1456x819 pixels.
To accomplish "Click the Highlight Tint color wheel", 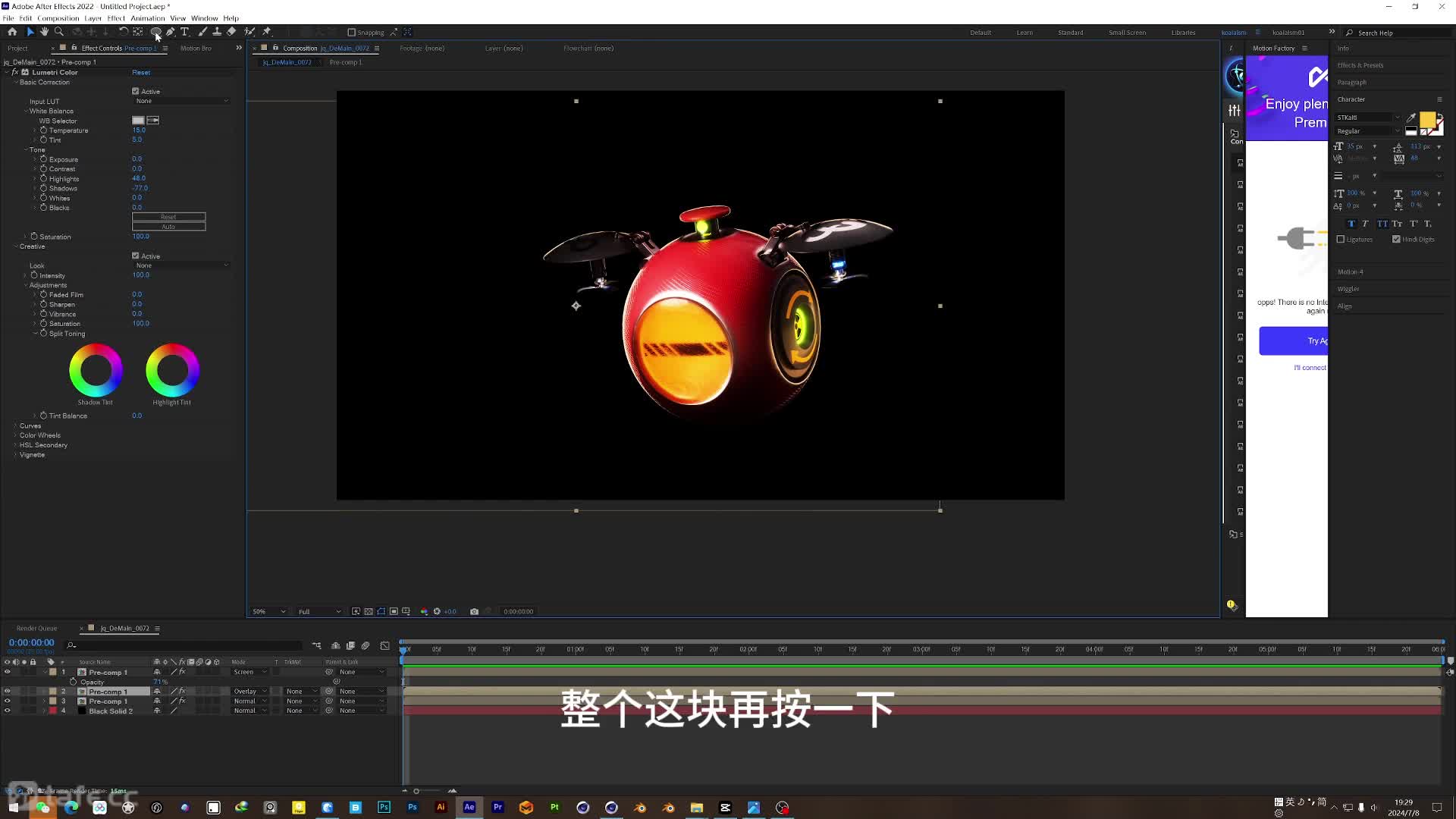I will (172, 370).
